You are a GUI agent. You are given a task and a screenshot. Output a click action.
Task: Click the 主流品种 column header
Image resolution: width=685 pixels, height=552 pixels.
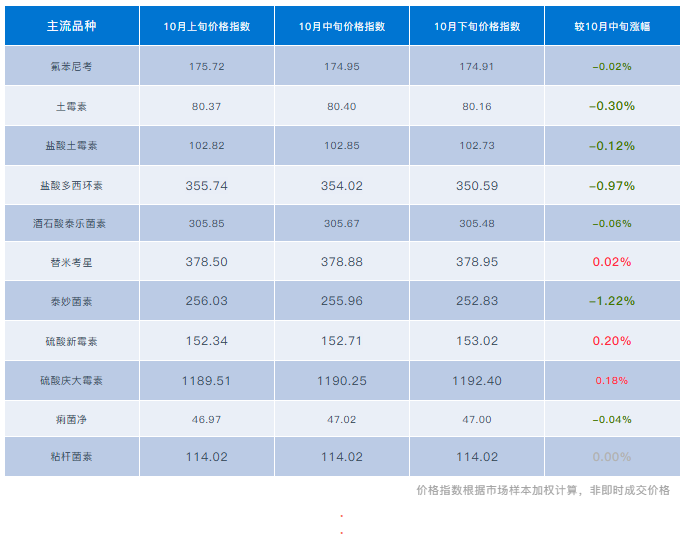tap(71, 26)
